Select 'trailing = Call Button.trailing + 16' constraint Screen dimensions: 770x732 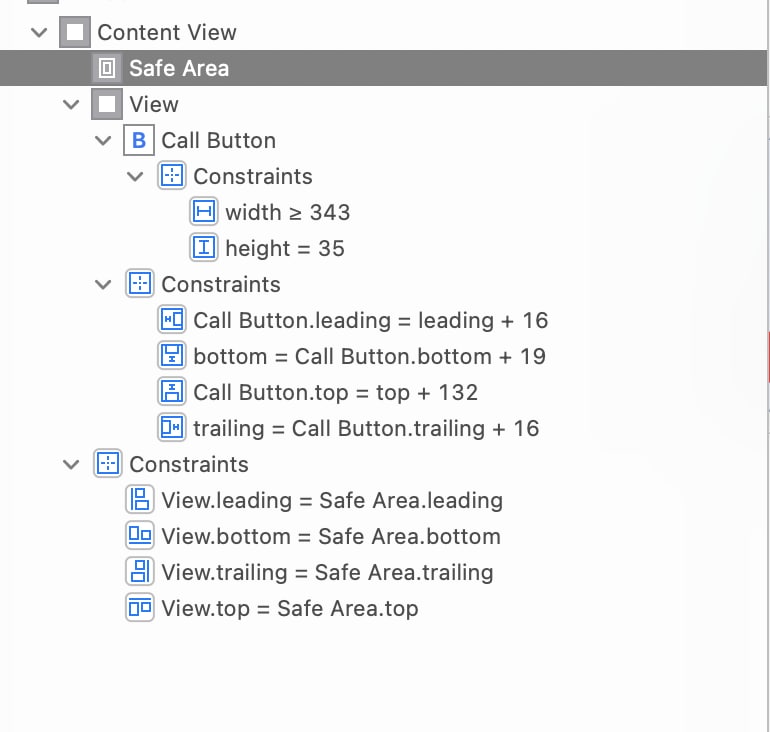coord(365,428)
